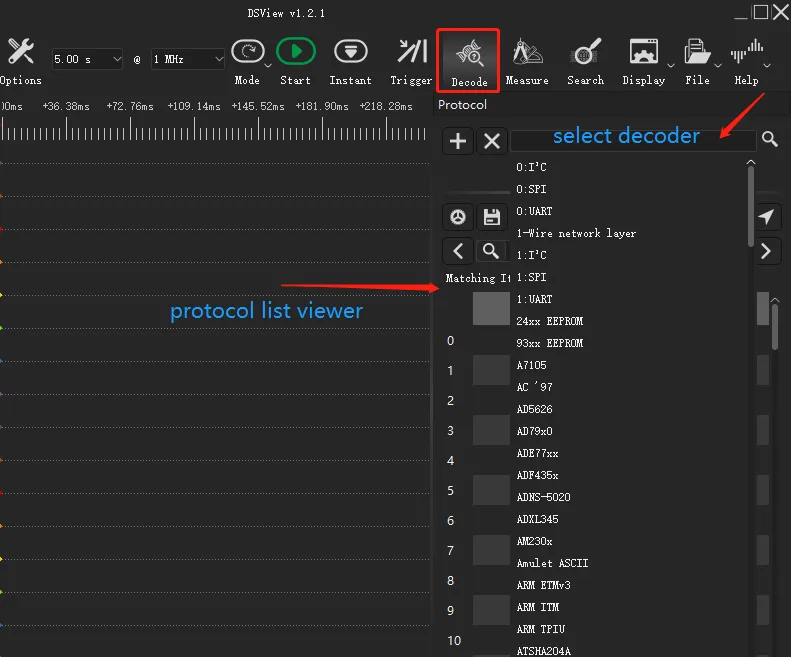Image resolution: width=791 pixels, height=657 pixels.
Task: Open the Search tool icon
Action: (x=585, y=52)
